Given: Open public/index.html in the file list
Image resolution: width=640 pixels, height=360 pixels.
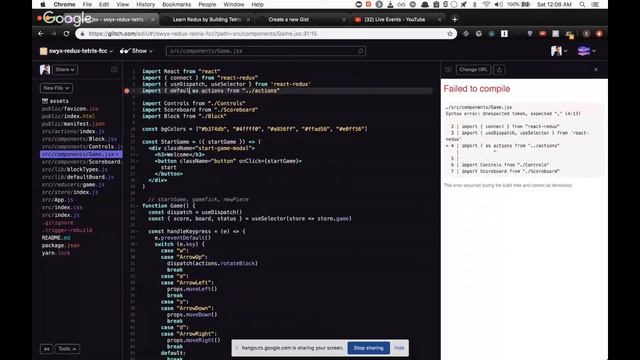Looking at the screenshot, I should (68, 116).
